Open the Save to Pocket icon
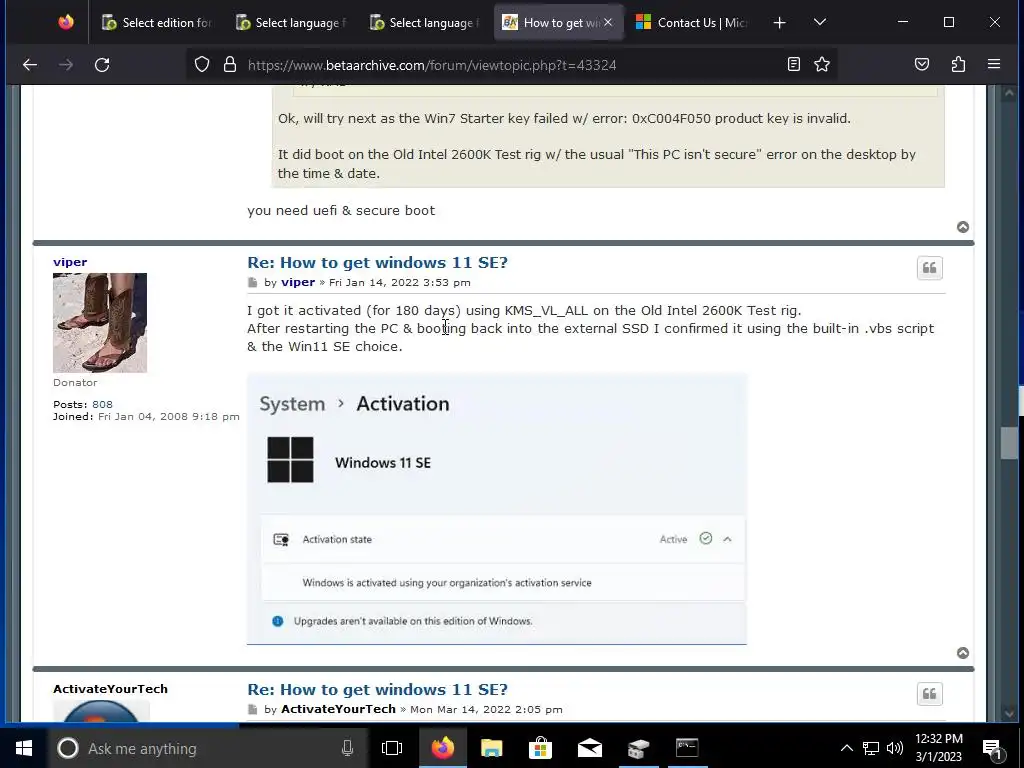The image size is (1024, 768). tap(921, 64)
